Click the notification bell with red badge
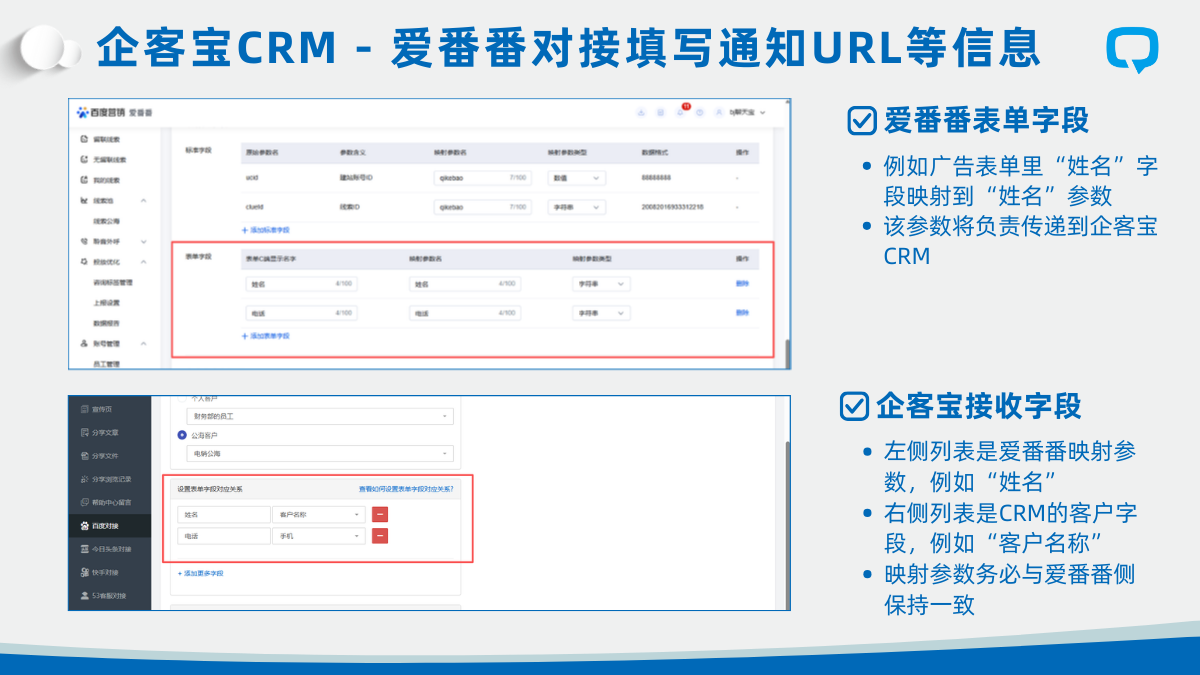1200x675 pixels. click(x=681, y=112)
